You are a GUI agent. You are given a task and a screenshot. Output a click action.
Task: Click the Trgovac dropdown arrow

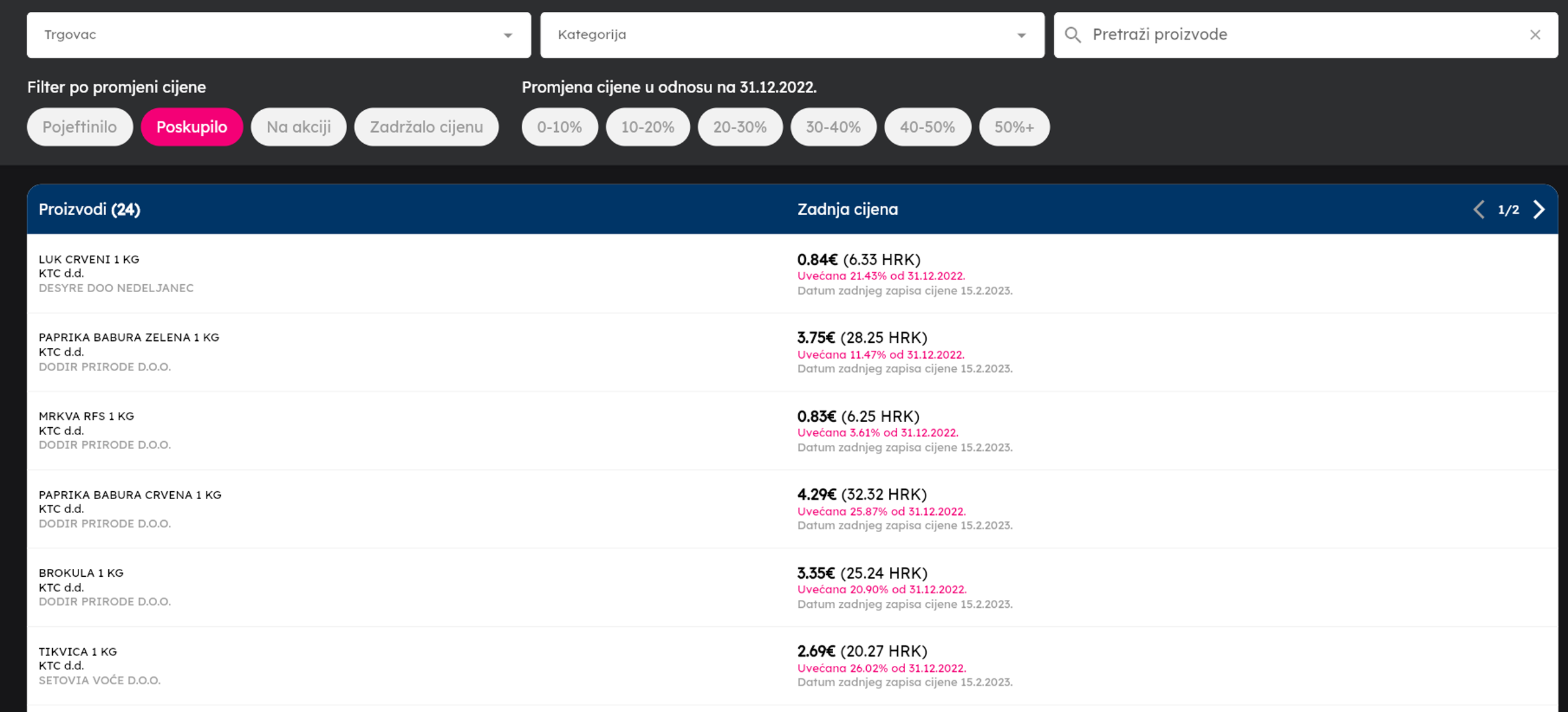point(507,36)
